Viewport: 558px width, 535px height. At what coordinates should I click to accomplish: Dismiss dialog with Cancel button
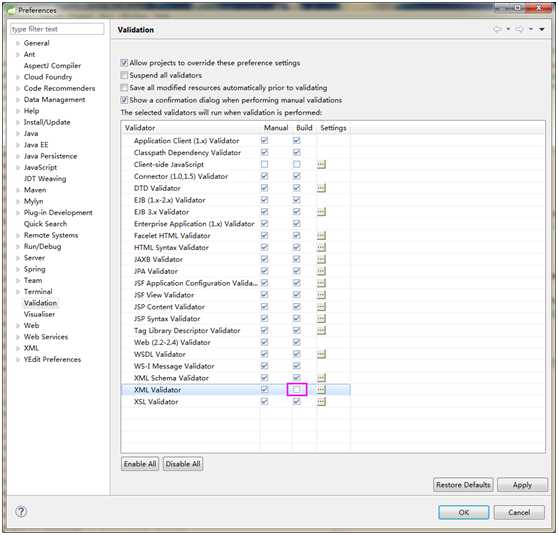[519, 513]
